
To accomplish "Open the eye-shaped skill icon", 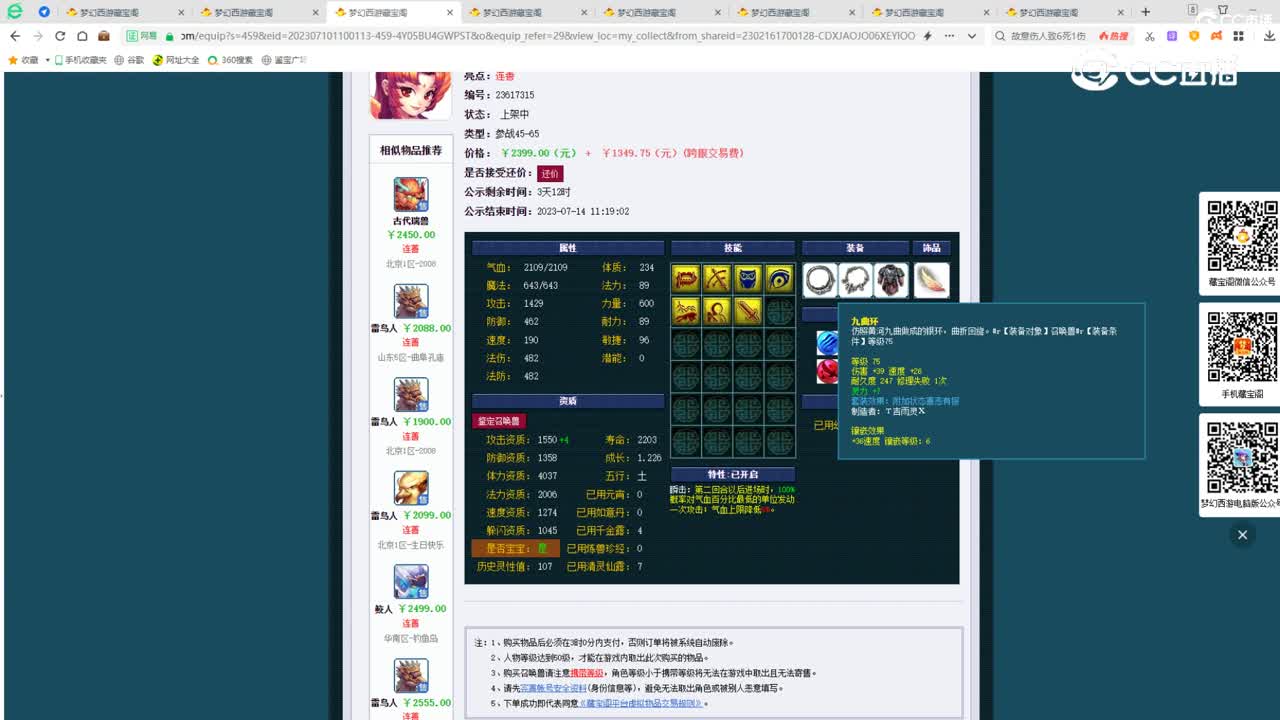I will point(780,278).
